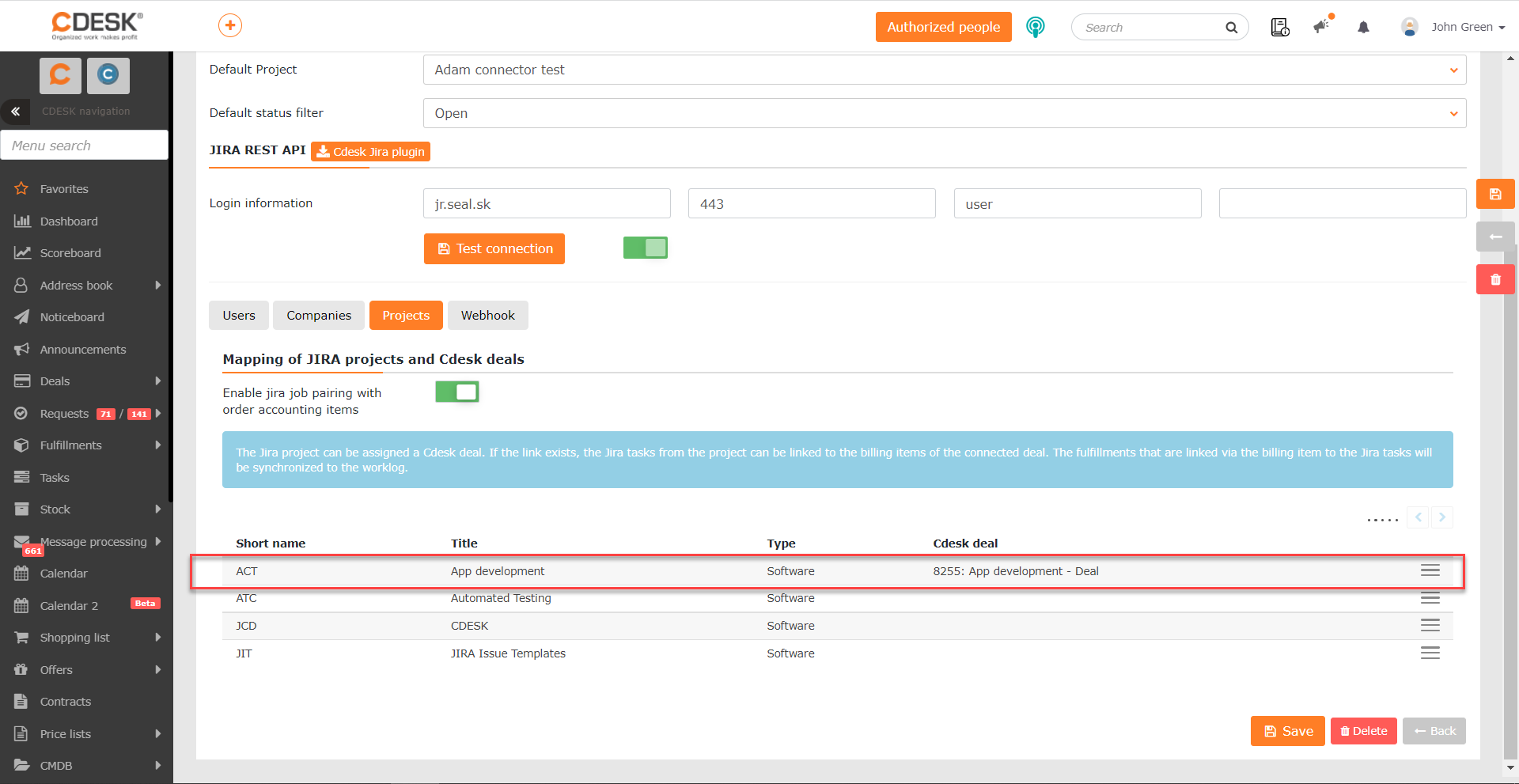1519x784 pixels.
Task: Open the megaphone announcements icon in header
Action: (1323, 26)
